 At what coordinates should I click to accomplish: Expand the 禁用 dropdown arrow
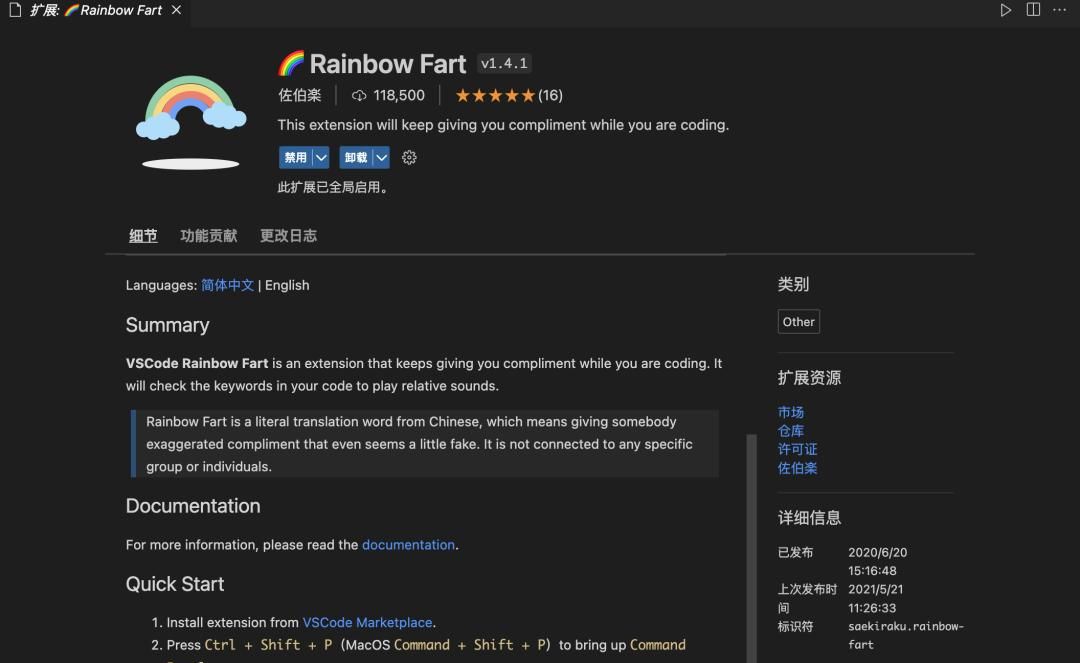pos(321,158)
